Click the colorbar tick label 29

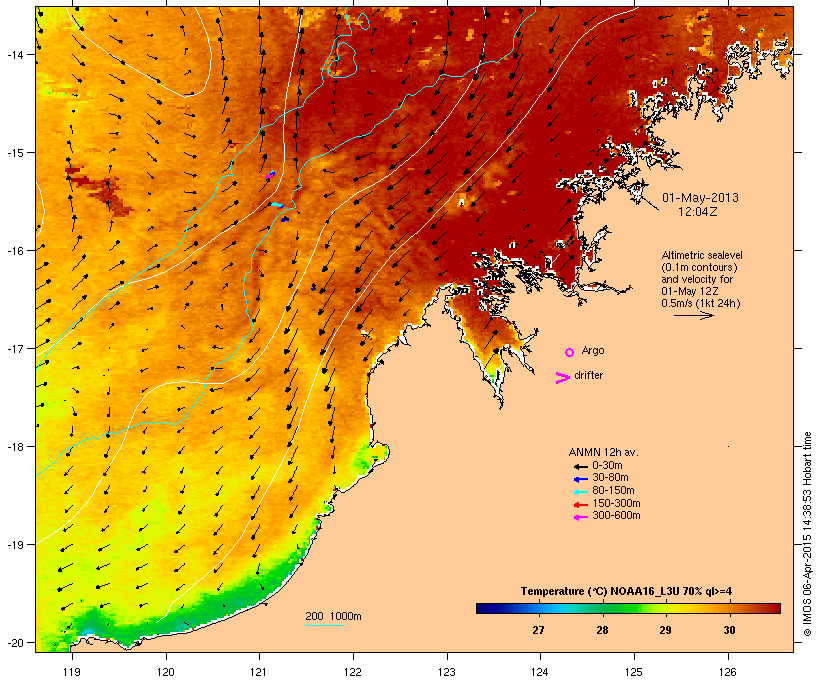pyautogui.click(x=665, y=630)
